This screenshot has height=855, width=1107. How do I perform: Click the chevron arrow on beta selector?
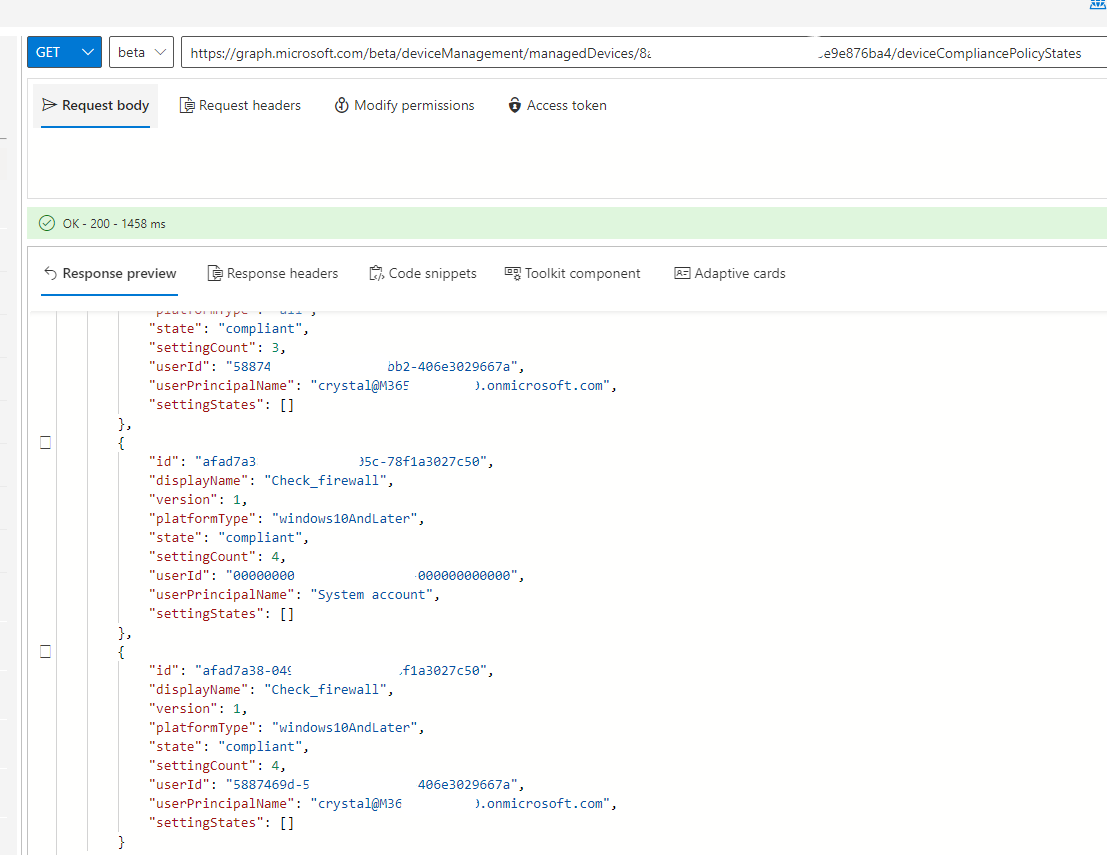(160, 52)
